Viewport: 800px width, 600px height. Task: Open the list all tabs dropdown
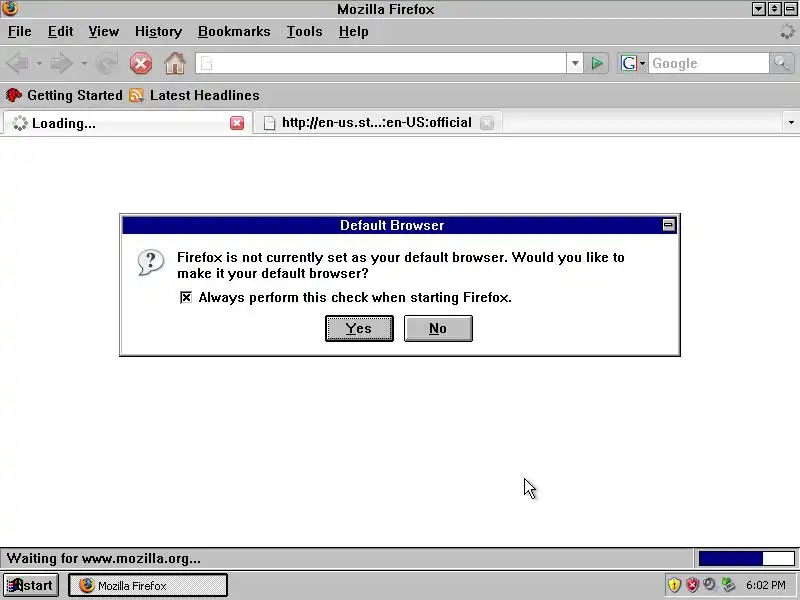(x=791, y=122)
